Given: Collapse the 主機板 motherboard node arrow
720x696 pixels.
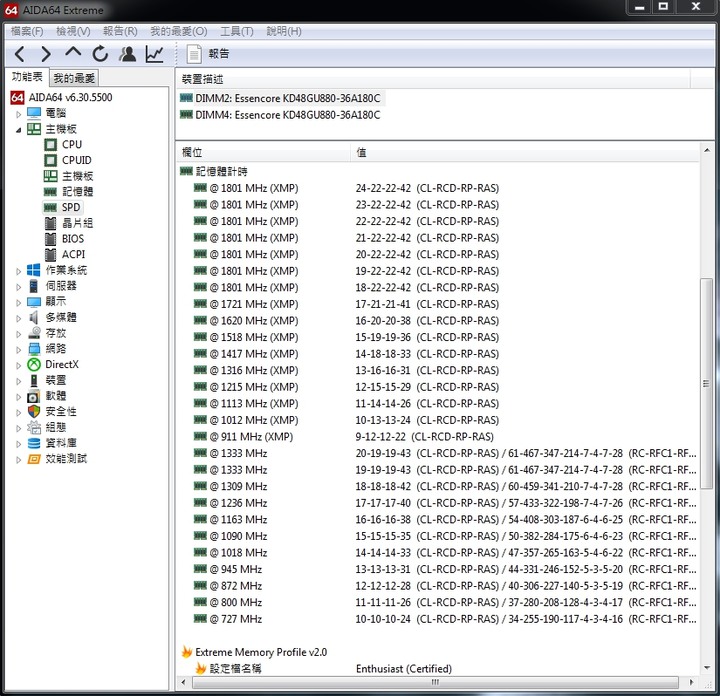Looking at the screenshot, I should pyautogui.click(x=18, y=129).
